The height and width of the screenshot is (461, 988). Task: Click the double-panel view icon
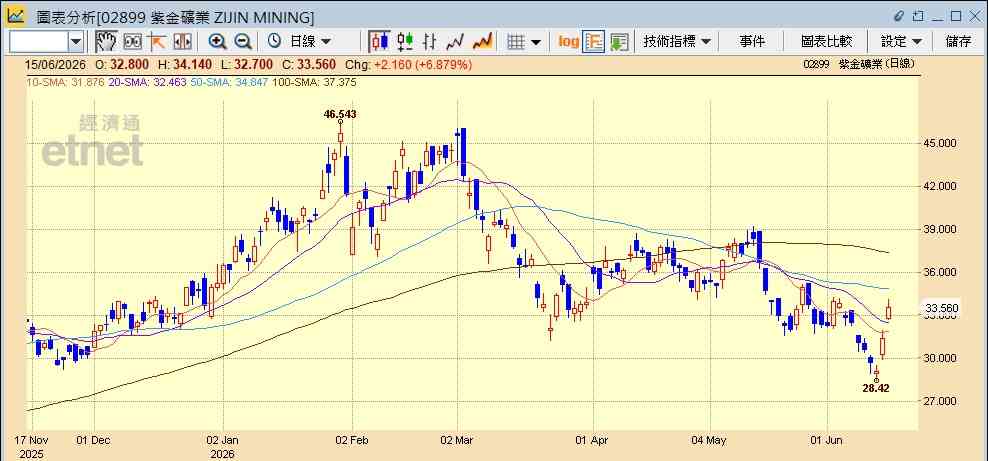coord(132,42)
